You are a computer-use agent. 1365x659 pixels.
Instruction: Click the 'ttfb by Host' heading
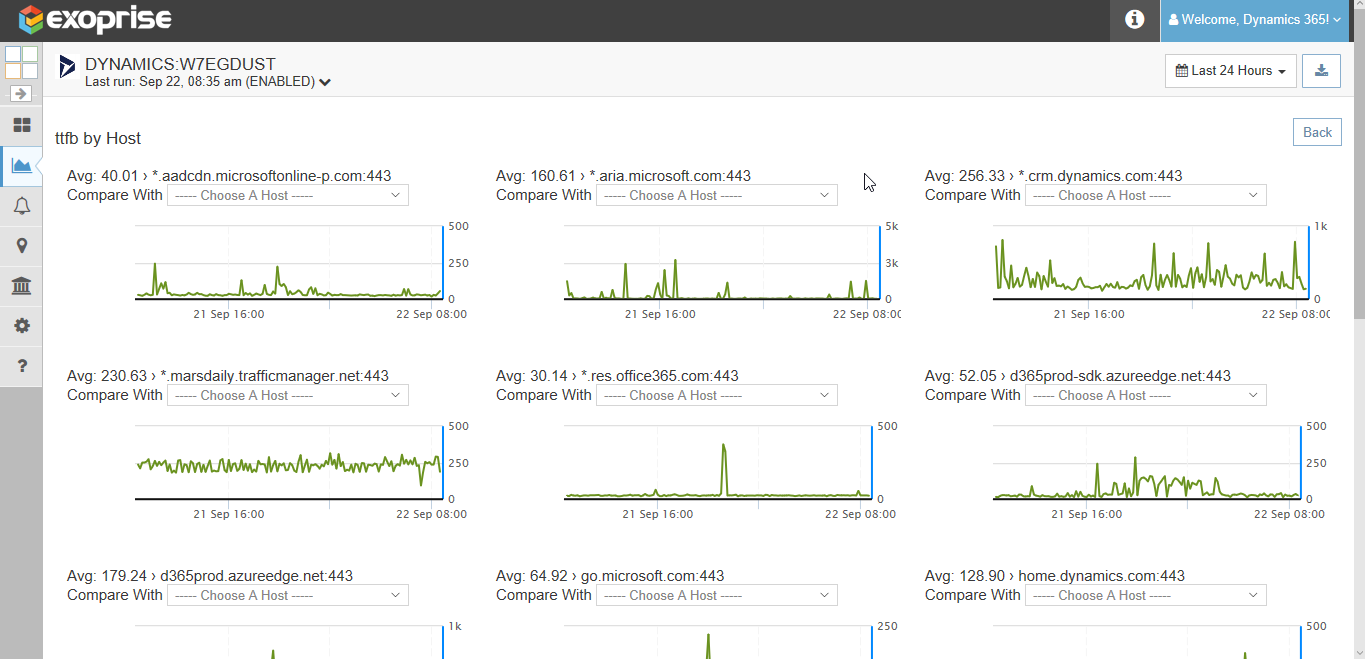tap(98, 138)
